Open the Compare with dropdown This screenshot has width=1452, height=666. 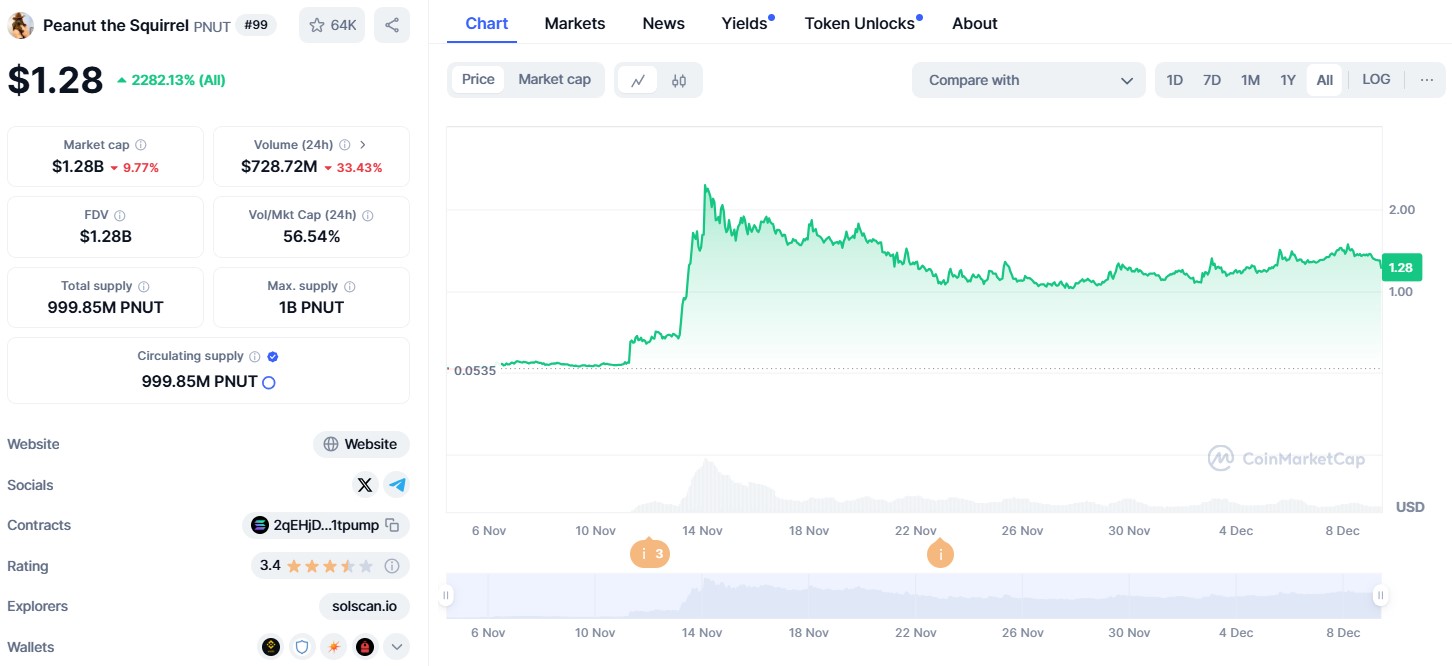1029,80
